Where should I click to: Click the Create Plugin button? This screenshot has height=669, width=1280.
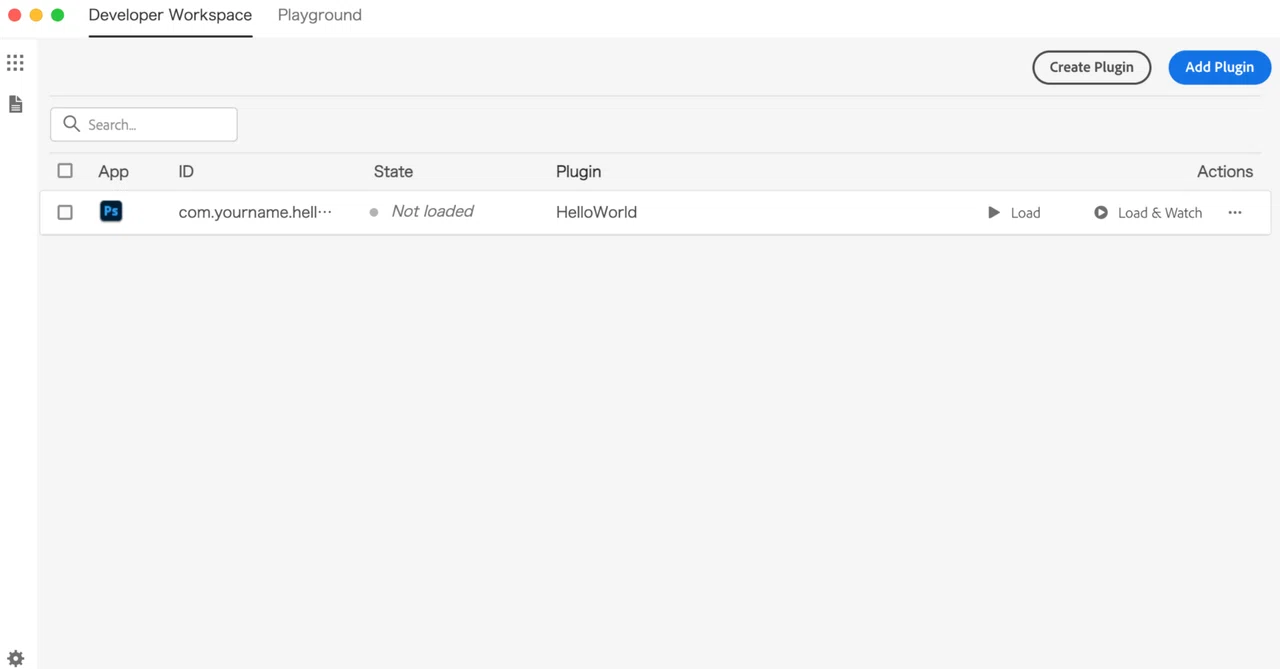1092,67
